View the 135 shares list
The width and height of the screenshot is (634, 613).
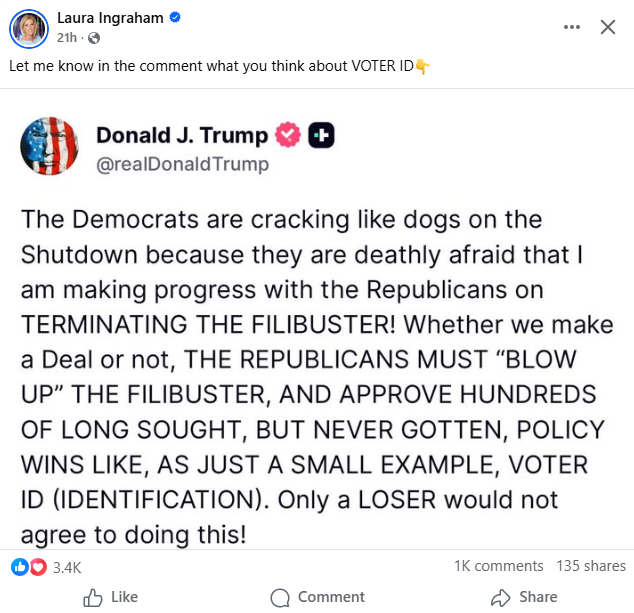591,566
